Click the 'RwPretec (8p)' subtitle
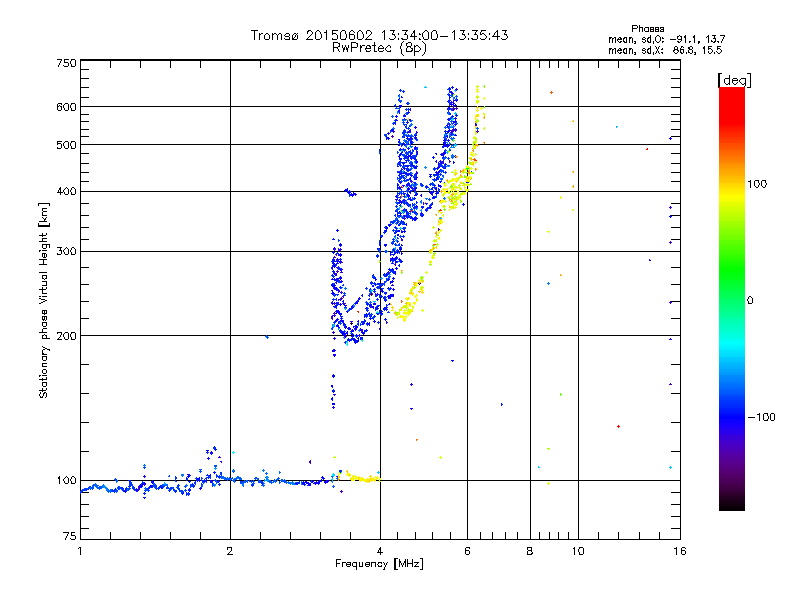This screenshot has width=800, height=600. 379,48
